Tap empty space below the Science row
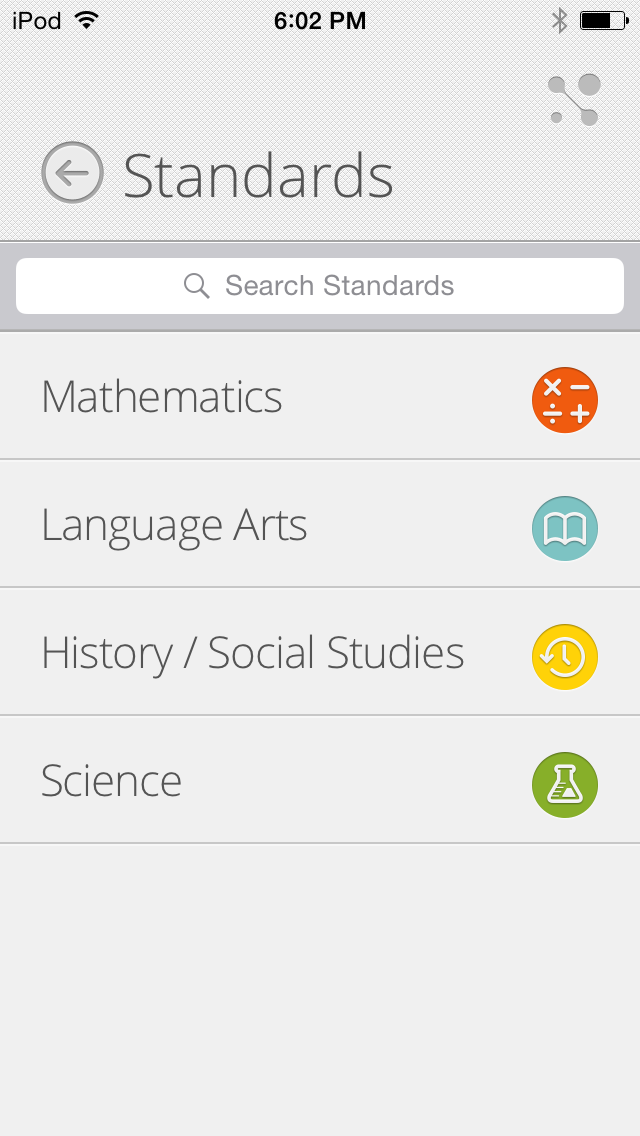 320,980
